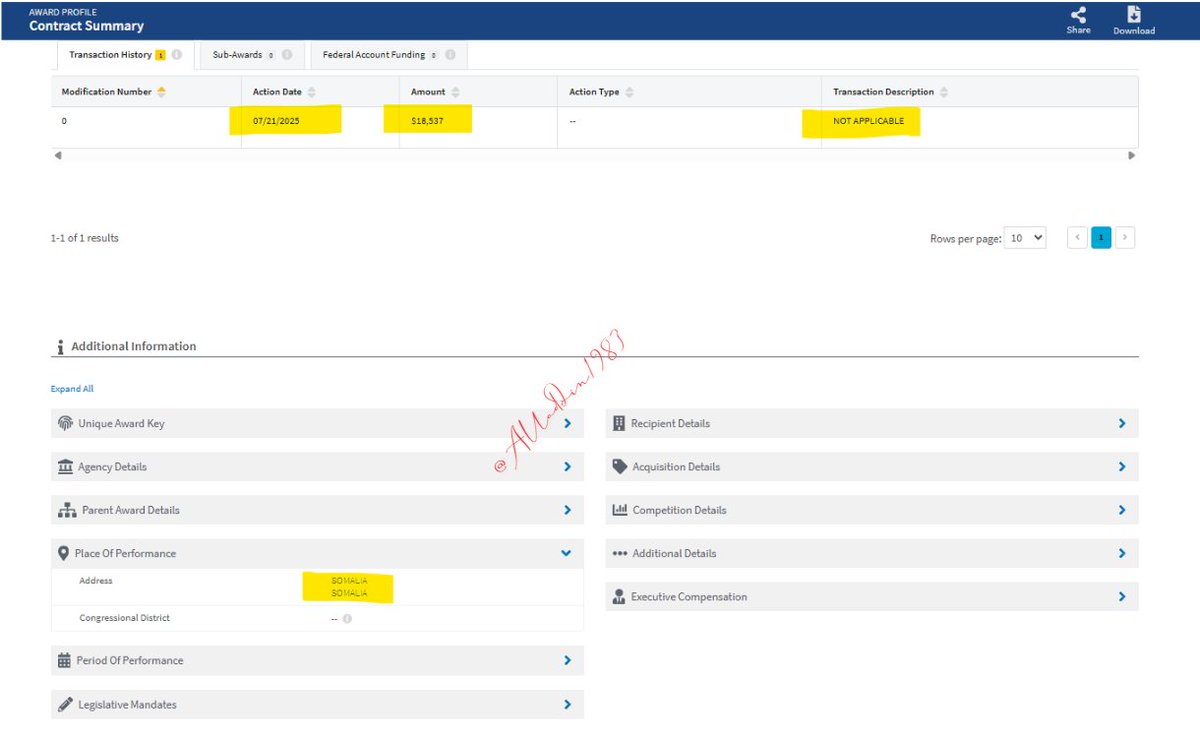Click previous page arrow button
This screenshot has height=742, width=1200.
point(1077,238)
